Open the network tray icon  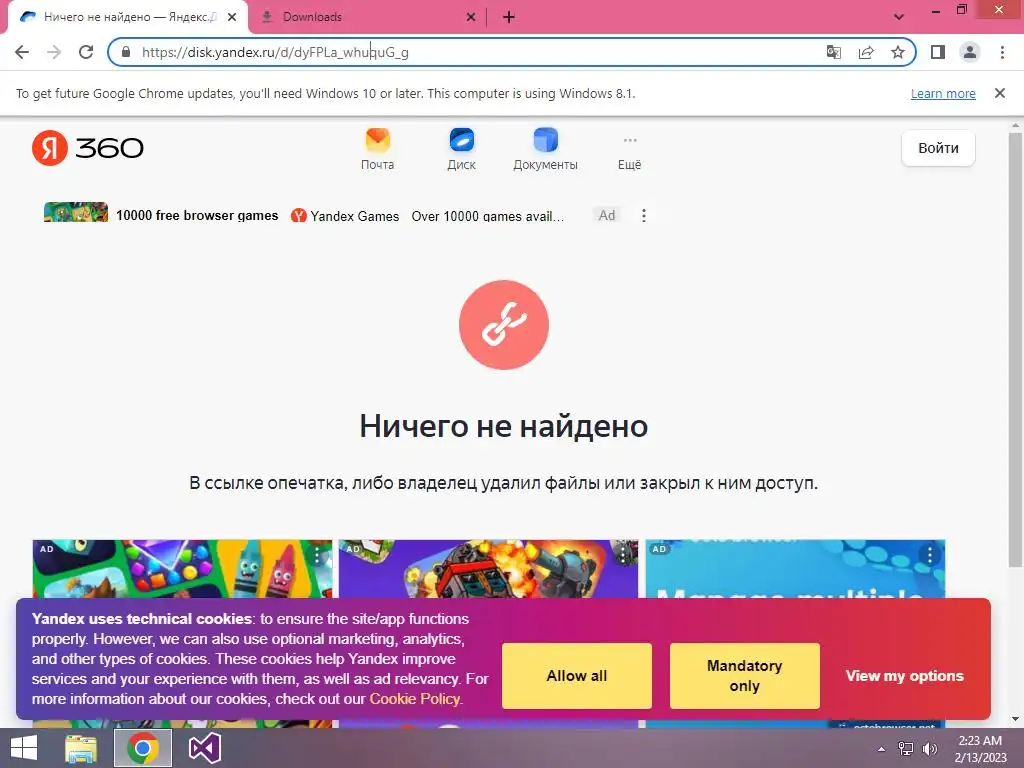tap(906, 749)
